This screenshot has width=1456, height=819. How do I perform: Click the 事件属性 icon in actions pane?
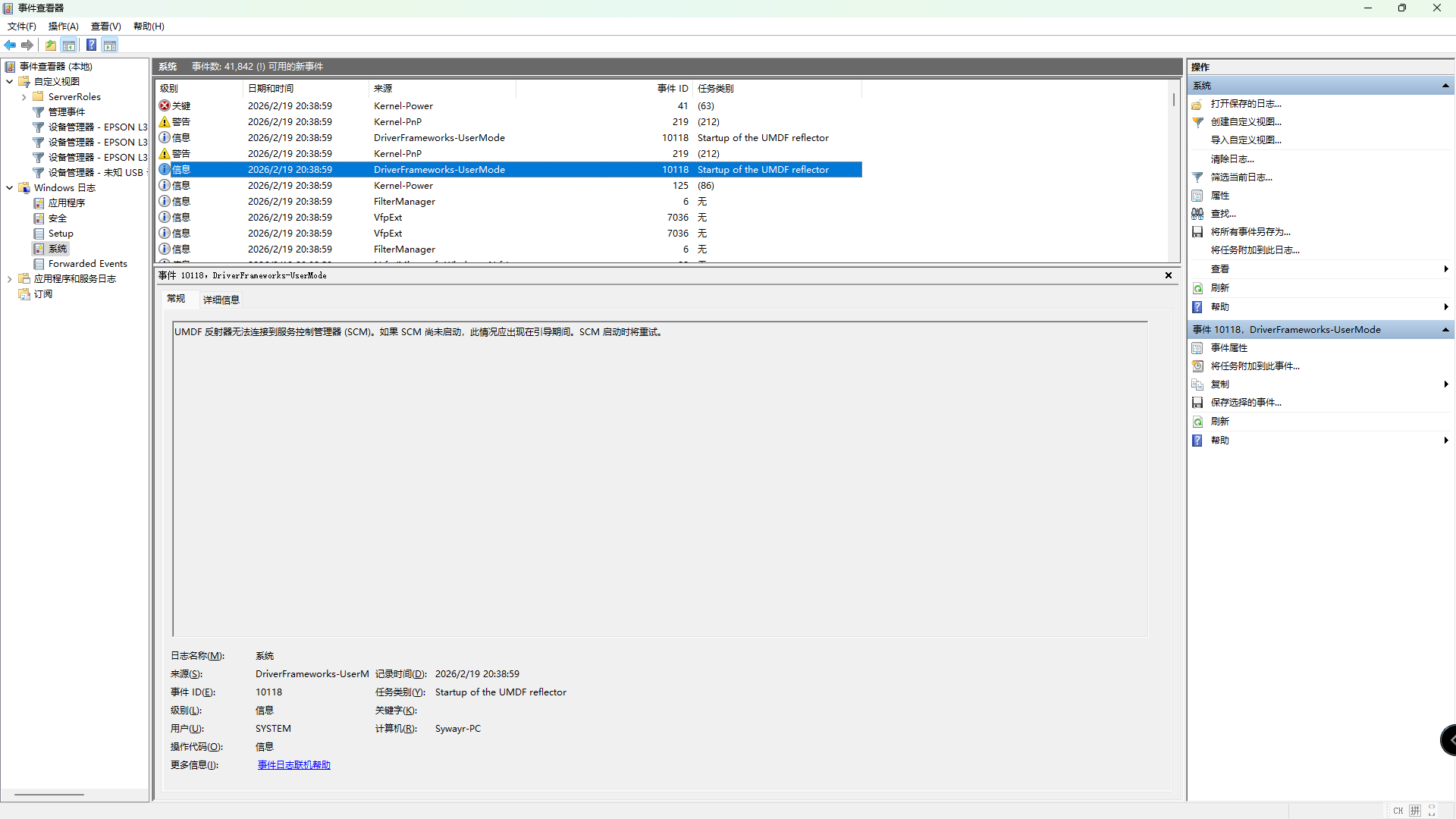tap(1197, 348)
